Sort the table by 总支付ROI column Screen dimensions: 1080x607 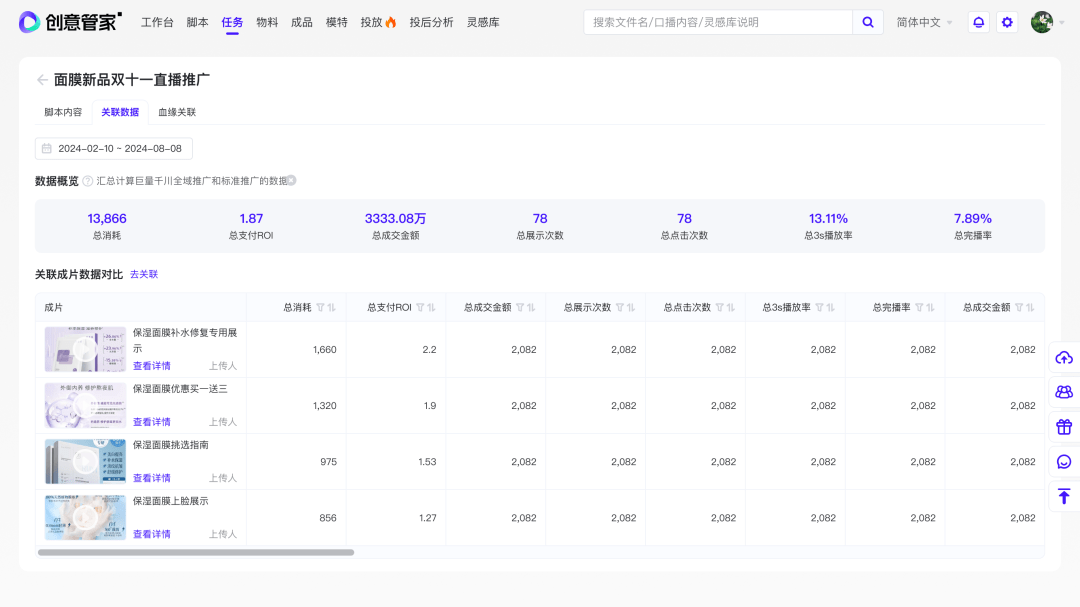(x=431, y=308)
